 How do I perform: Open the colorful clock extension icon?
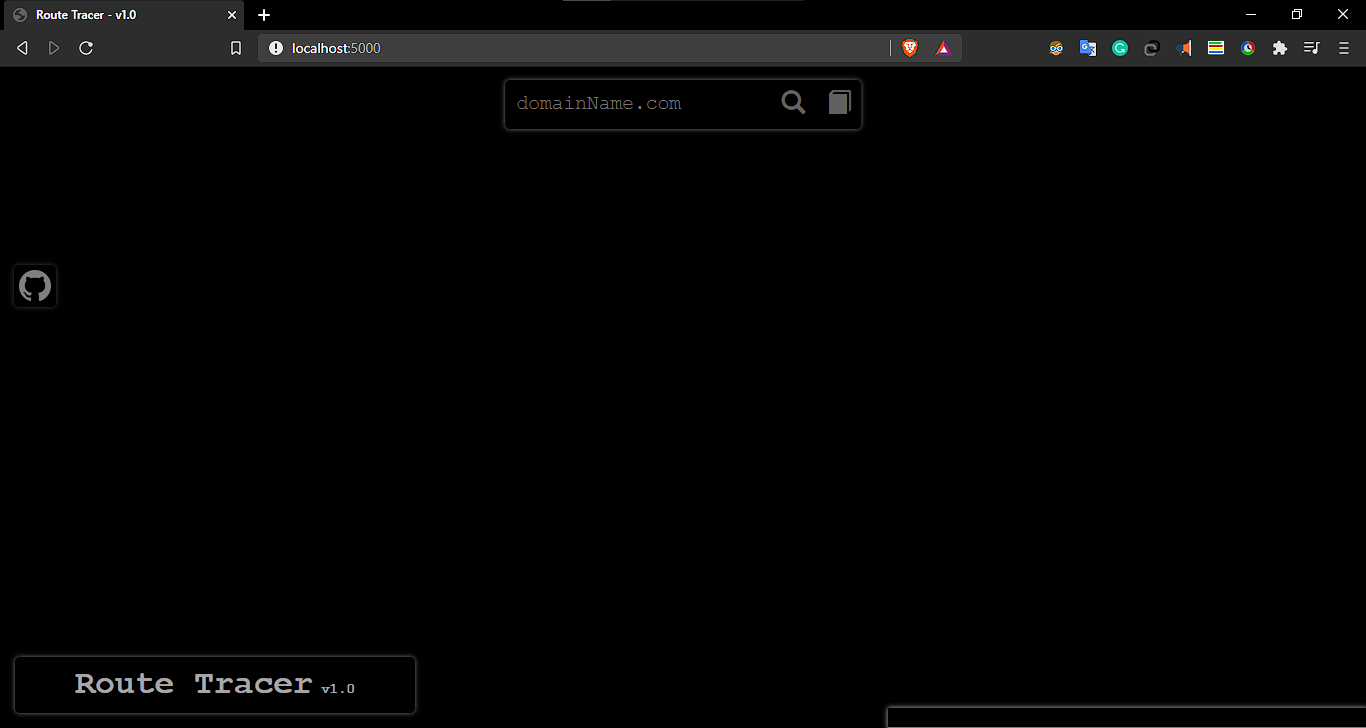pyautogui.click(x=1248, y=48)
